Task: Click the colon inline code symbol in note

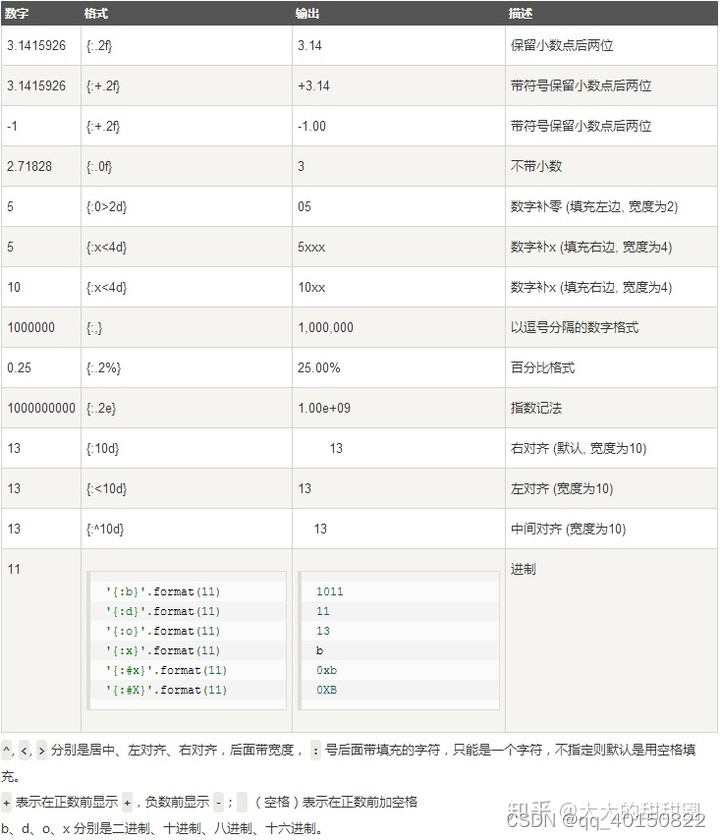Action: point(316,751)
